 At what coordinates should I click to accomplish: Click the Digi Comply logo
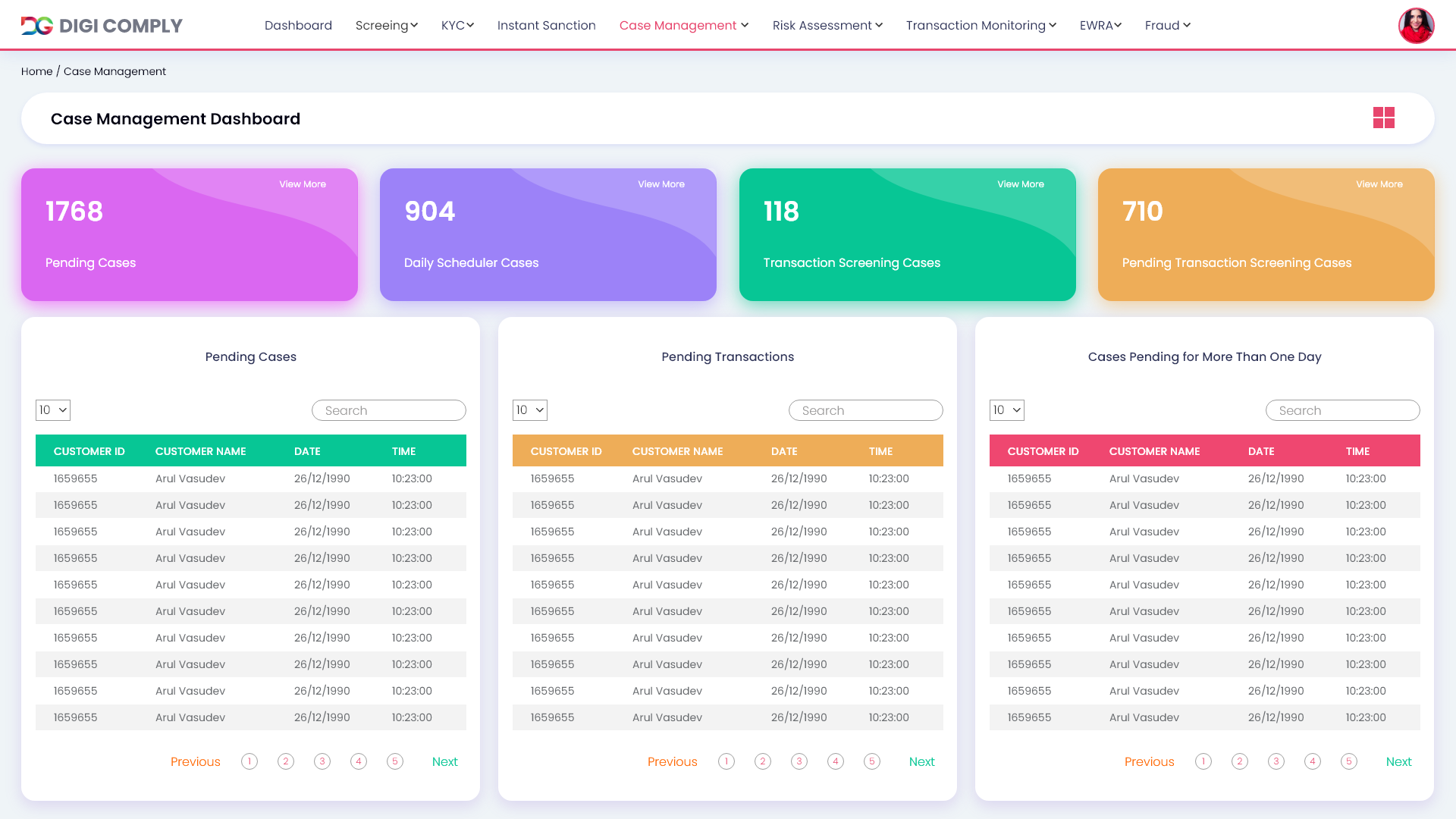(102, 26)
